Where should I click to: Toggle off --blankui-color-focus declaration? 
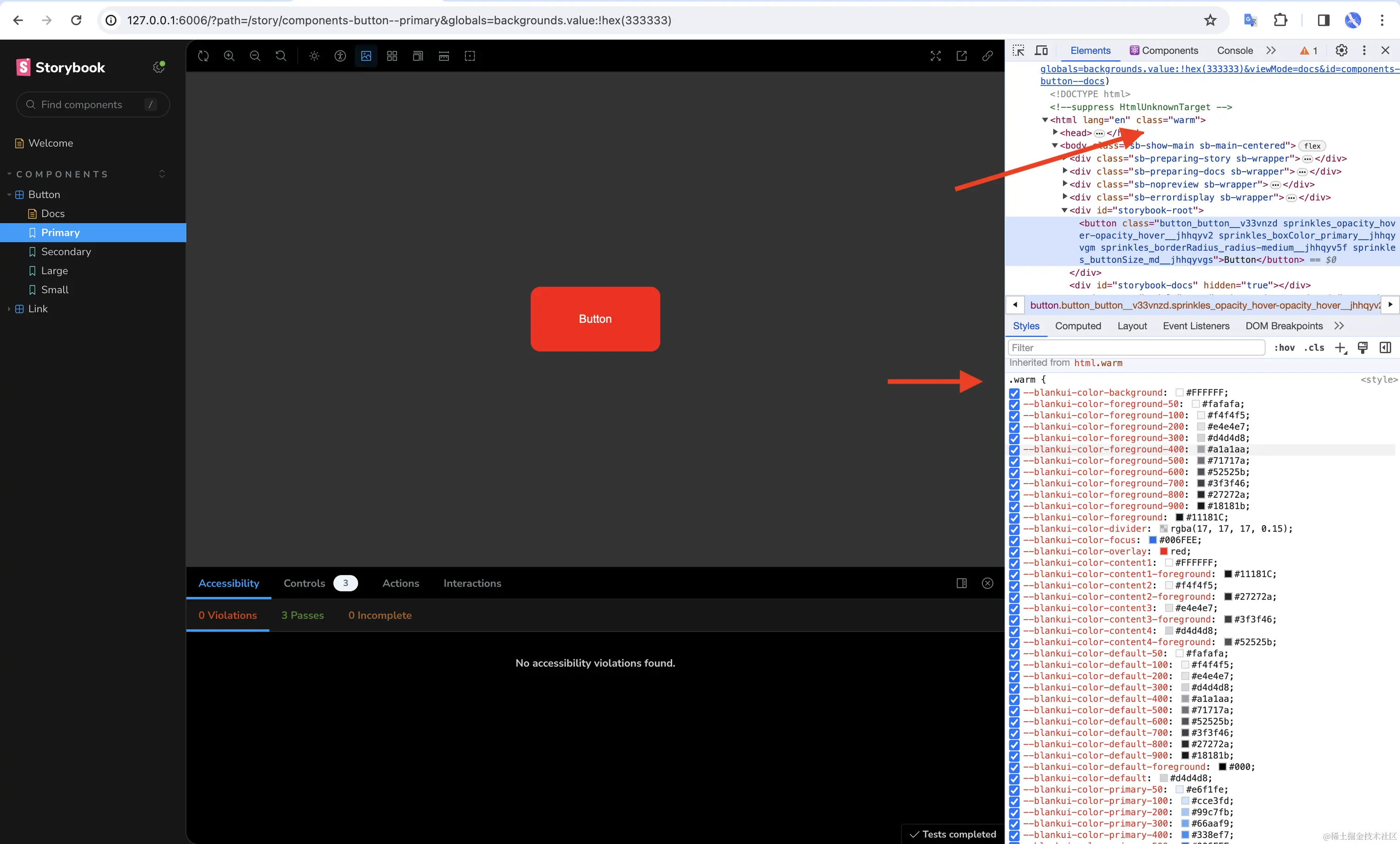[x=1014, y=540]
